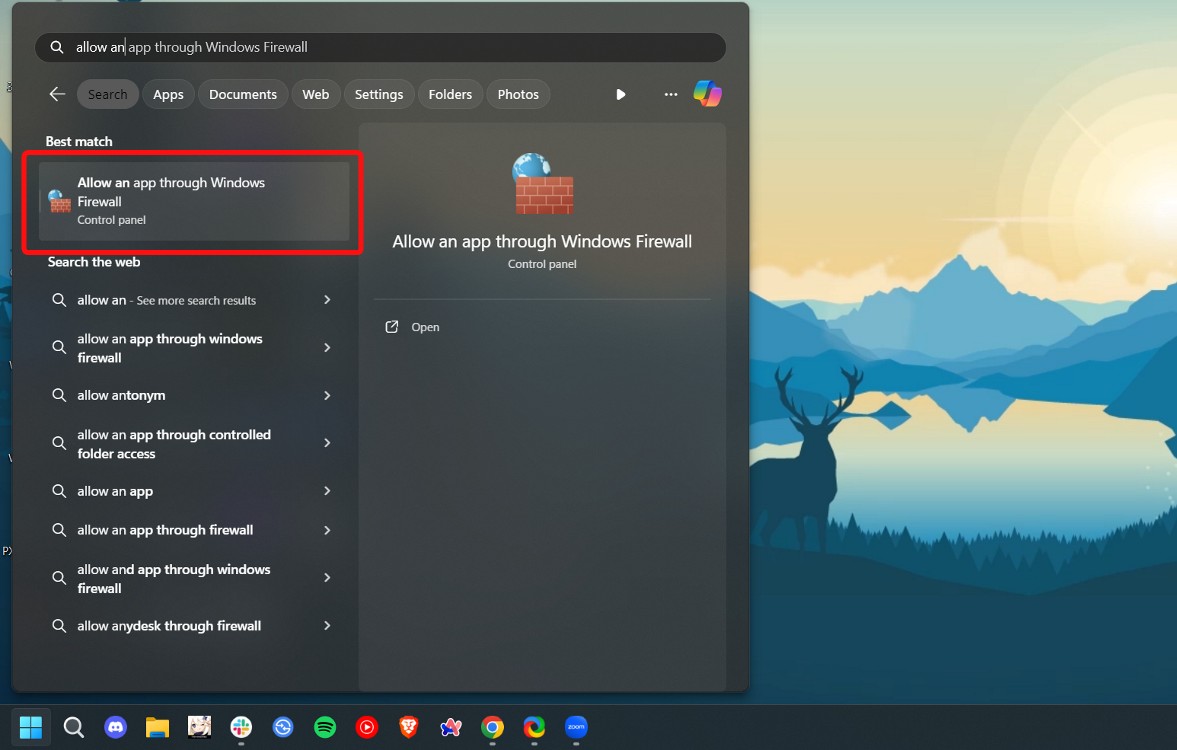Select the Photos filter tab
Image resolution: width=1177 pixels, height=750 pixels.
(518, 94)
